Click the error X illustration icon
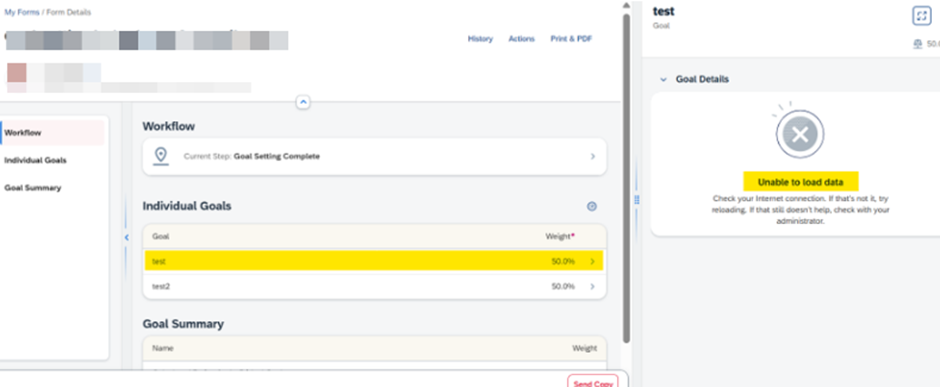The image size is (940, 387). tap(800, 134)
